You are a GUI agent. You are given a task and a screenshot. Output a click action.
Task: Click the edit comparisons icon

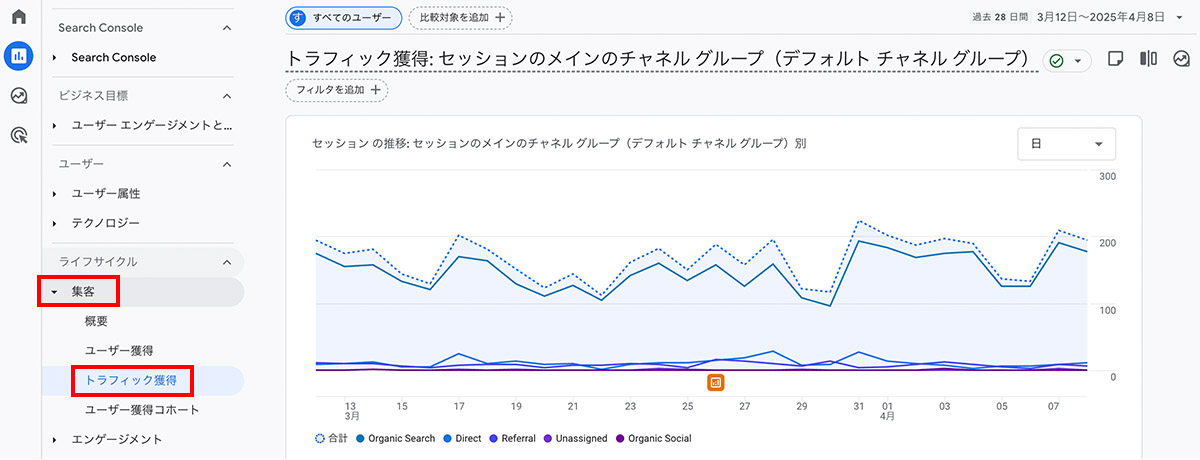click(x=1149, y=60)
